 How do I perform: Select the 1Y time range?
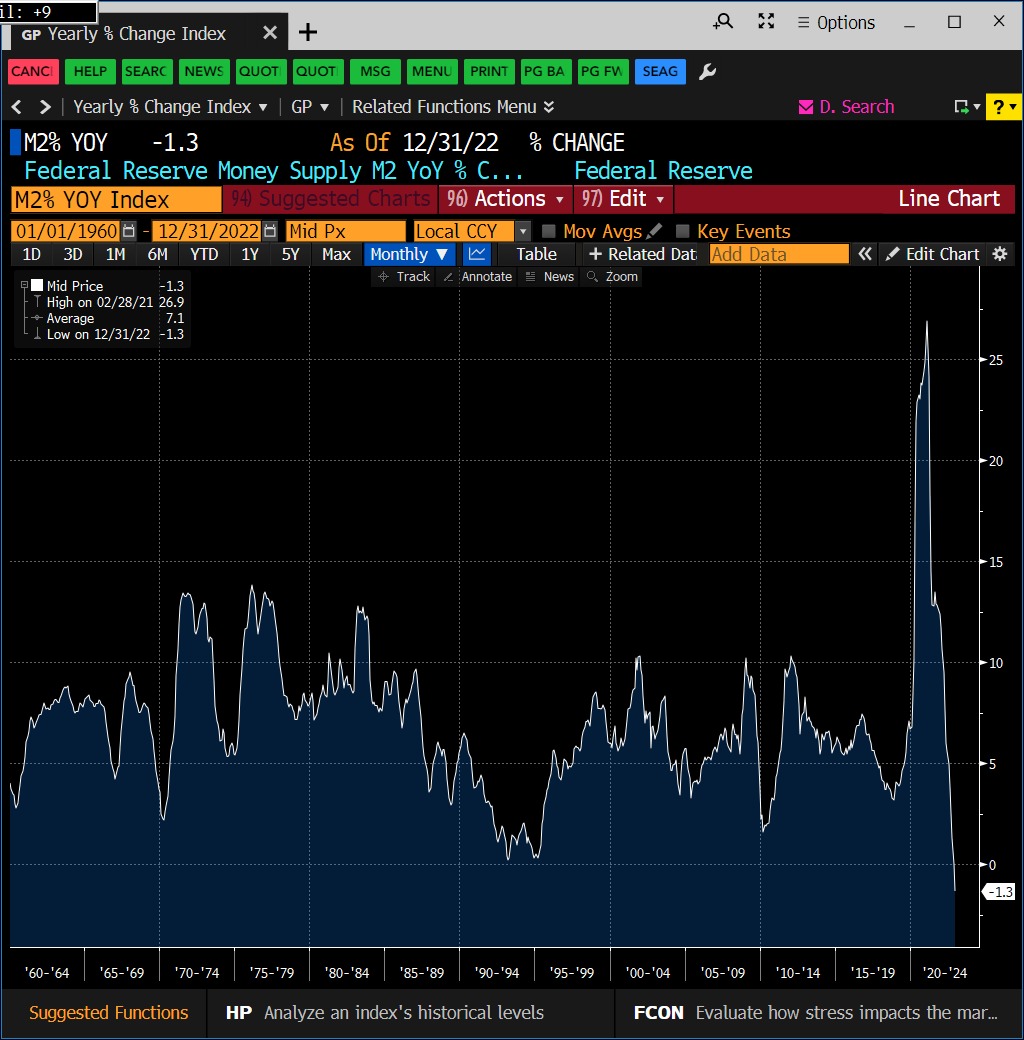pyautogui.click(x=250, y=254)
